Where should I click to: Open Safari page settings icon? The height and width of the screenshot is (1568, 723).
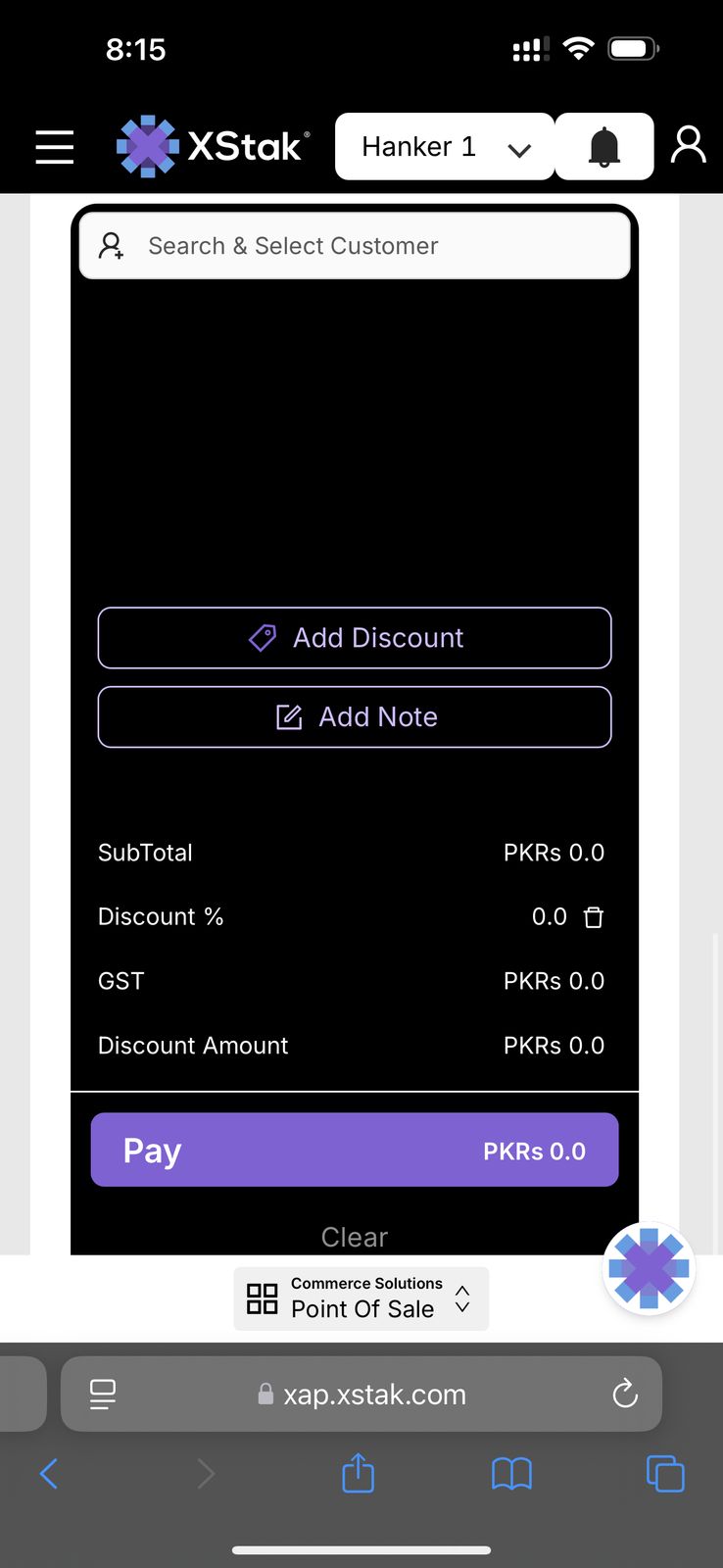pos(103,1394)
